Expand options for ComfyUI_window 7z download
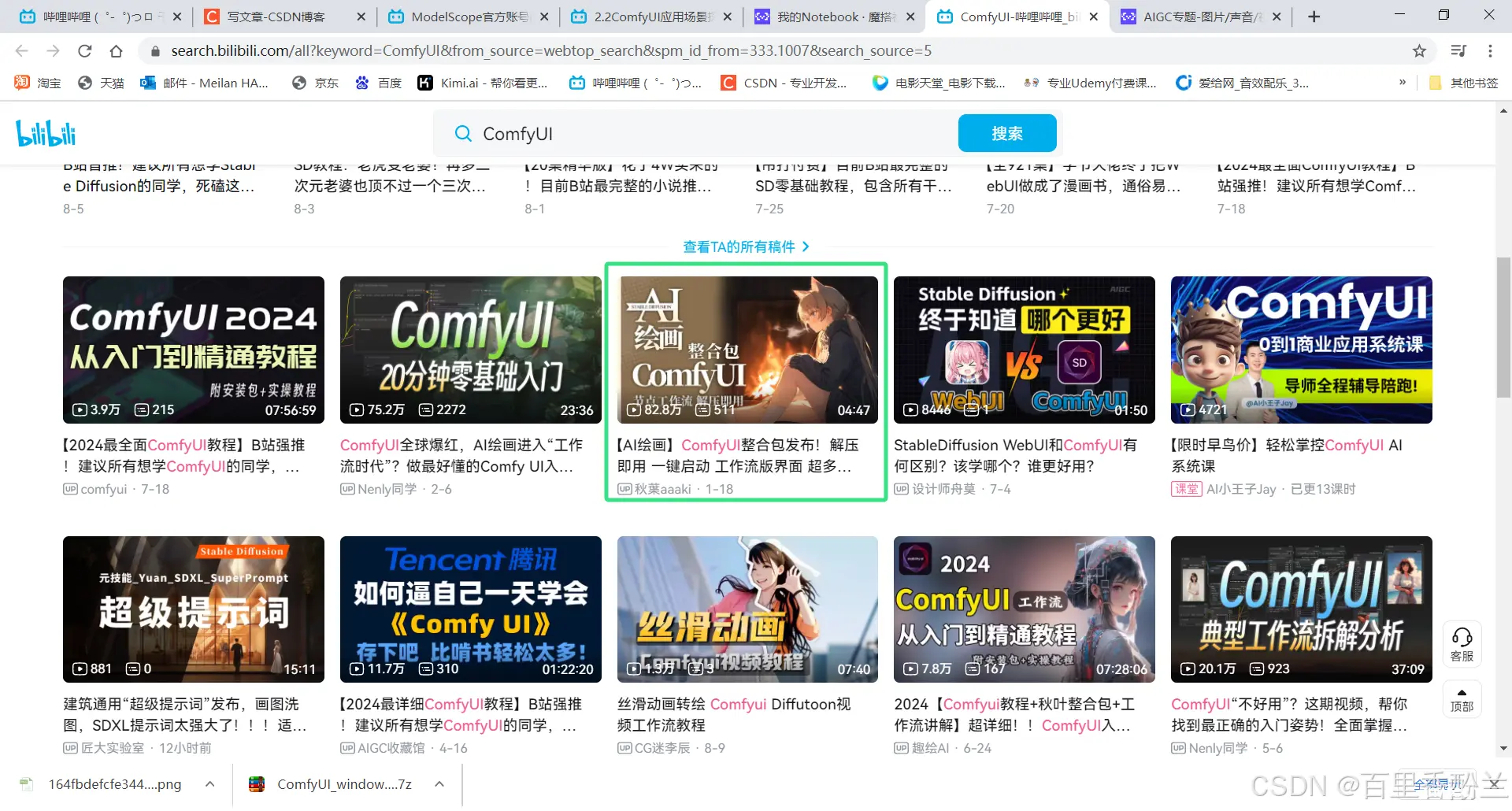Screen dimensions: 1512x811 pos(439,784)
